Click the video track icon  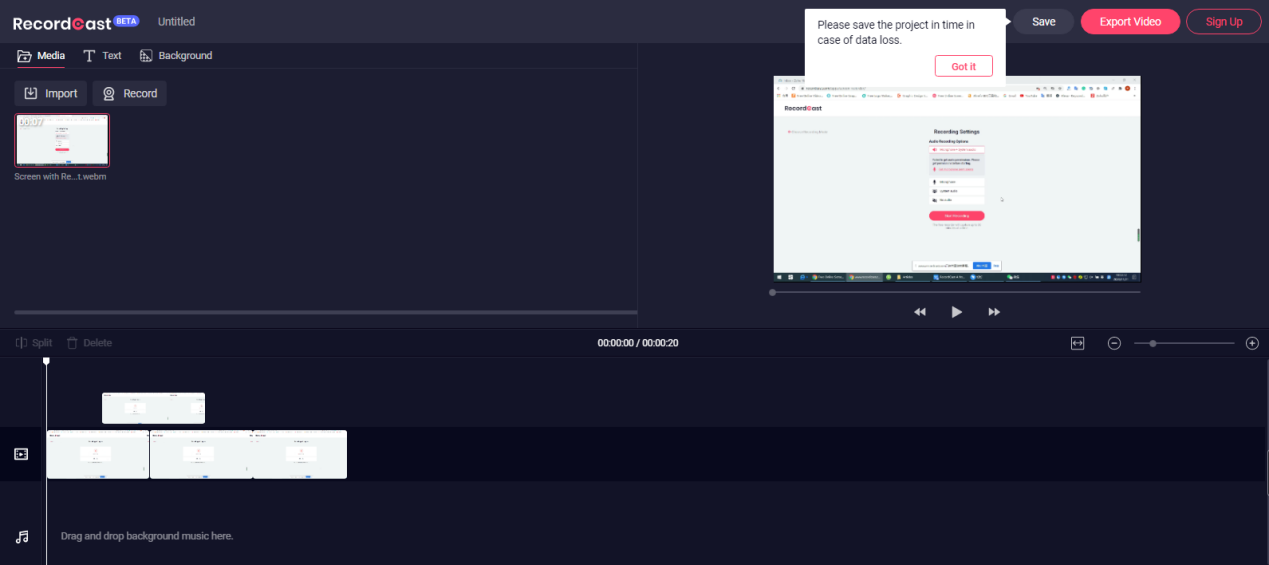pos(22,454)
